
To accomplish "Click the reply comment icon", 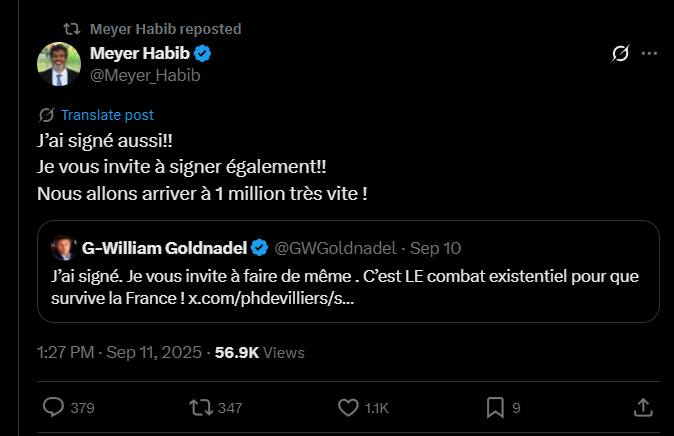I will (x=56, y=408).
